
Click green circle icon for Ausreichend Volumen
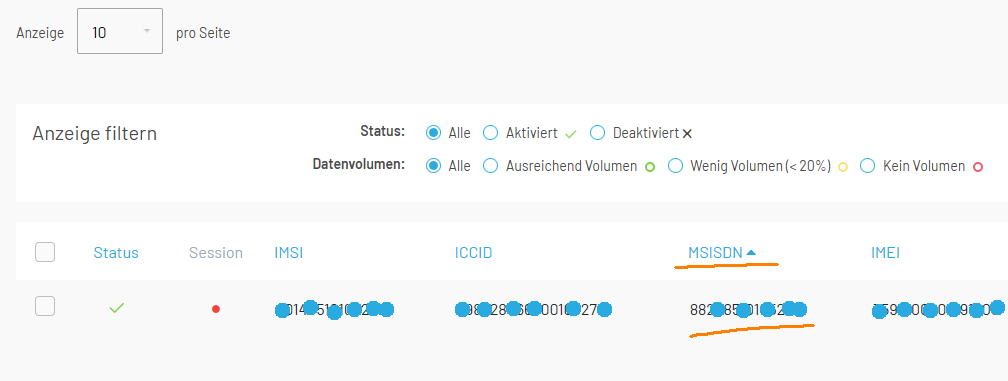coord(649,167)
